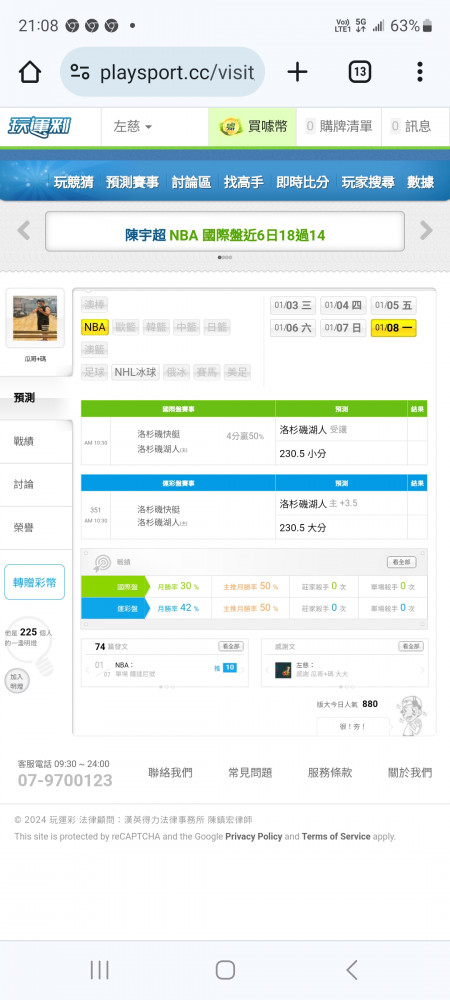Image resolution: width=450 pixels, height=1000 pixels.
Task: Tap the 狠！夯！ speech bubble
Action: click(353, 727)
